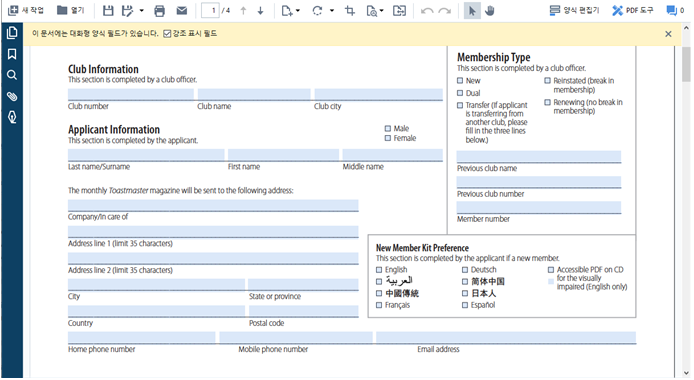
Task: Click the scrollbar down arrow
Action: pyautogui.click(x=686, y=373)
